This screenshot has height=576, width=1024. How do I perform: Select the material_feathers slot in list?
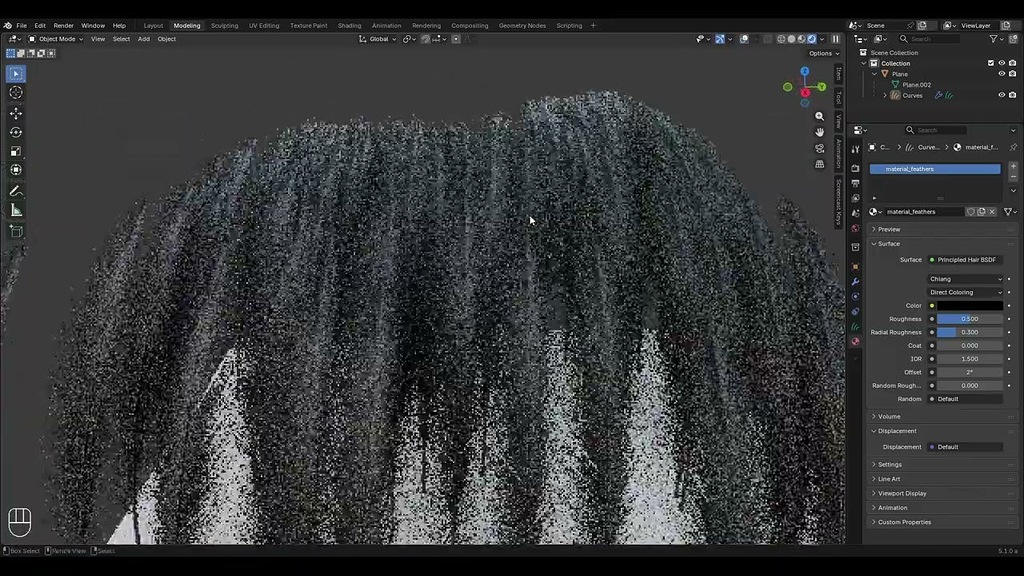tap(935, 169)
